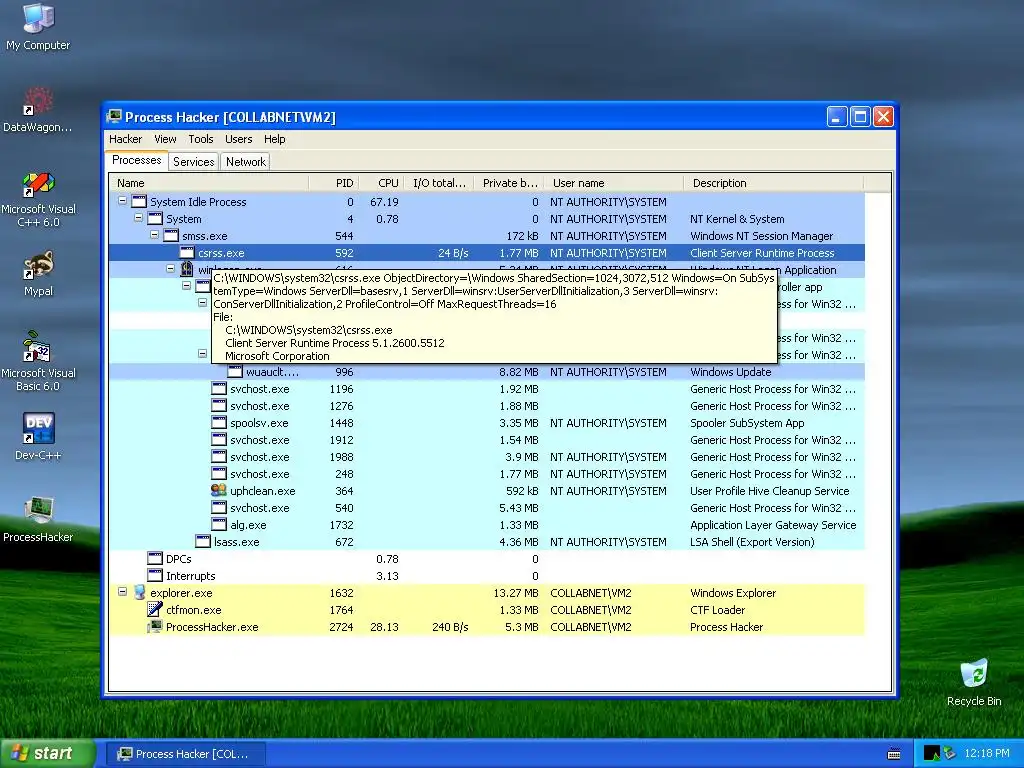This screenshot has width=1024, height=768.
Task: Click the wuauclt process icon
Action: pos(235,372)
